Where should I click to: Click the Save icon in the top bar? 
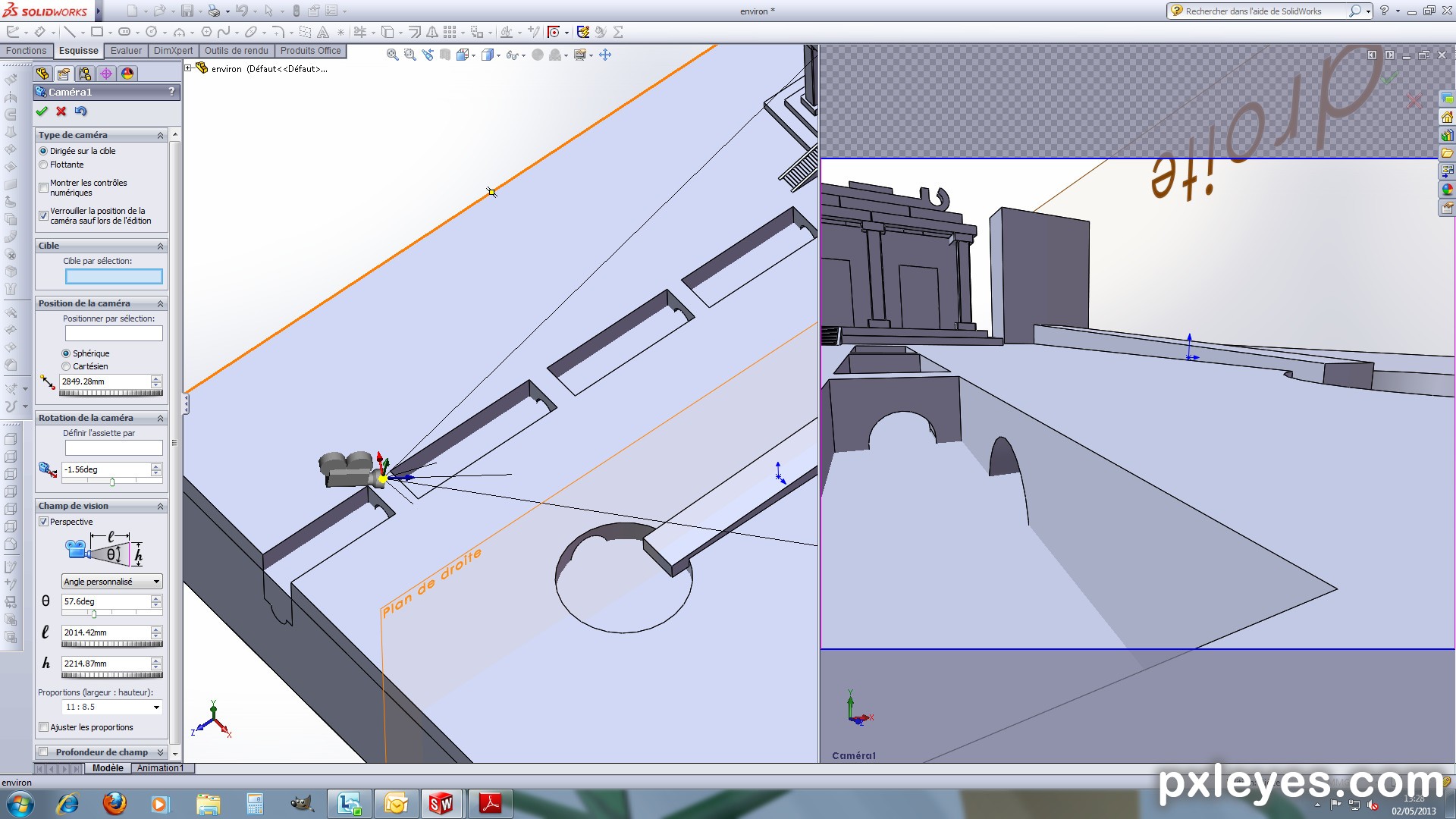click(187, 11)
